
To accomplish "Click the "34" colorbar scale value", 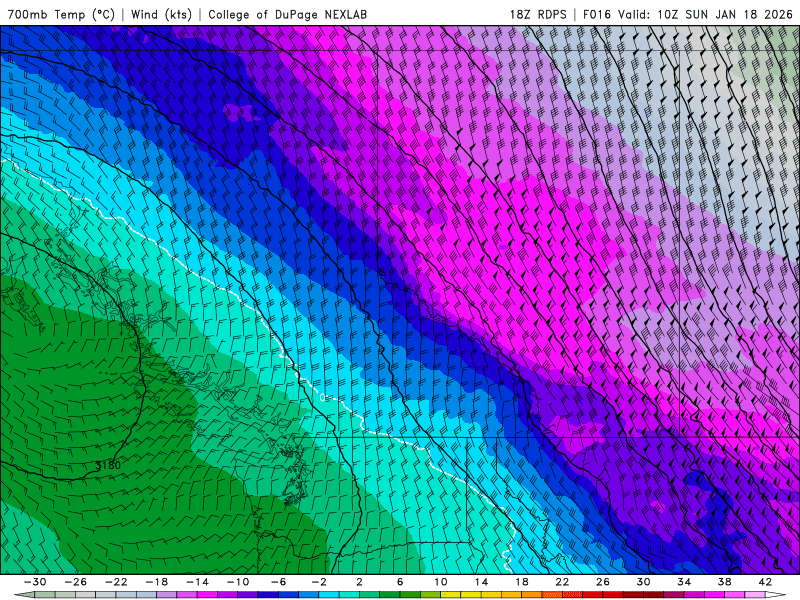I will tap(684, 582).
